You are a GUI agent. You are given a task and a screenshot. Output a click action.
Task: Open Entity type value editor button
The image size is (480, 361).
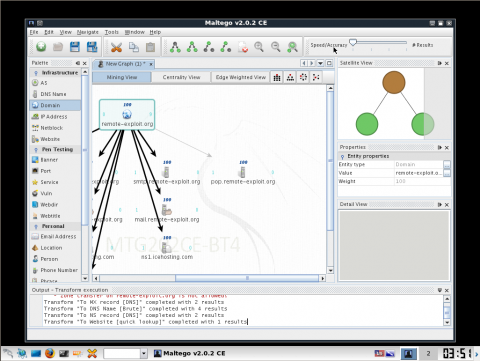point(447,164)
